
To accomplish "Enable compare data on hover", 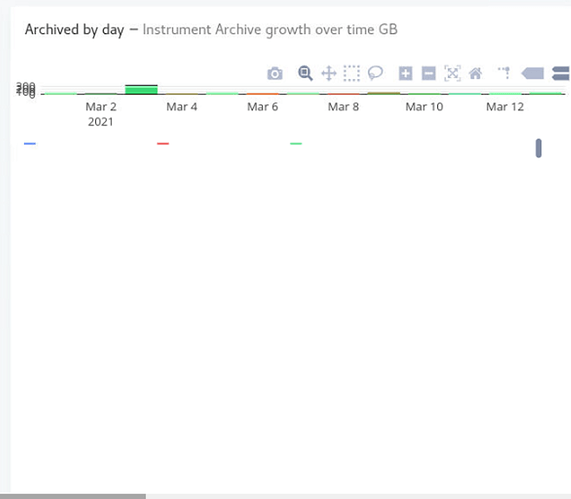I will click(x=561, y=73).
